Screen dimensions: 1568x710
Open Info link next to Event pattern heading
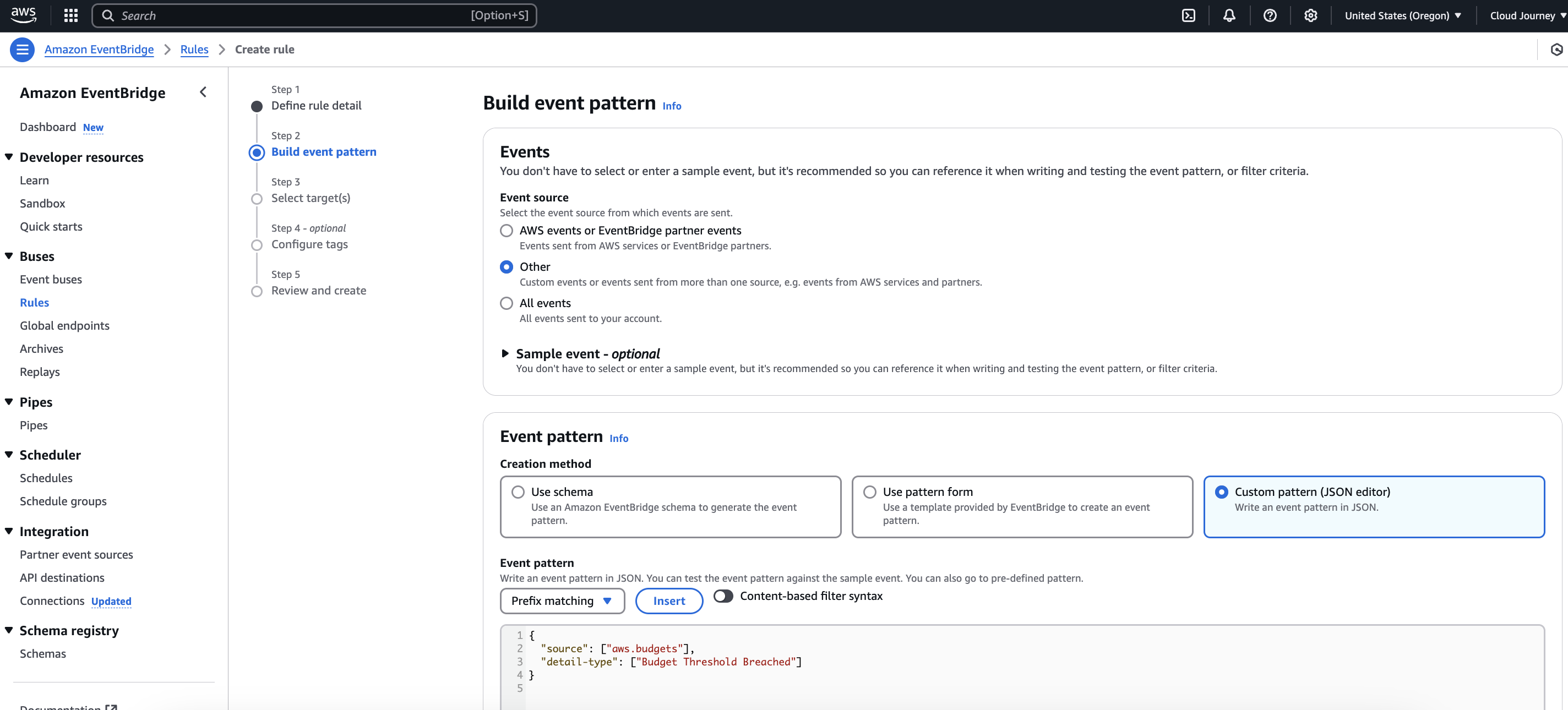point(618,439)
